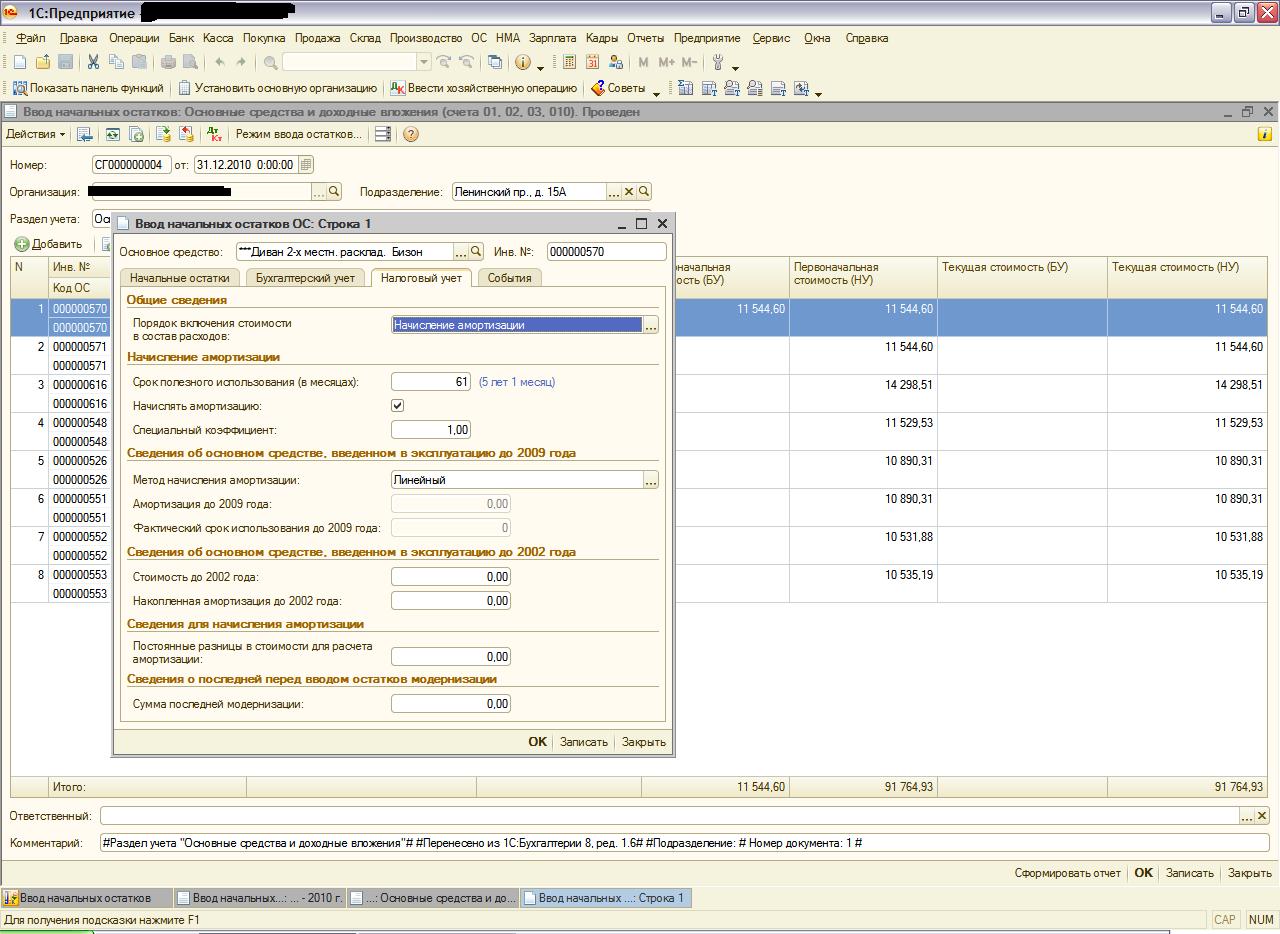This screenshot has width=1280, height=934.
Task: Open the Файл menu
Action: point(31,38)
